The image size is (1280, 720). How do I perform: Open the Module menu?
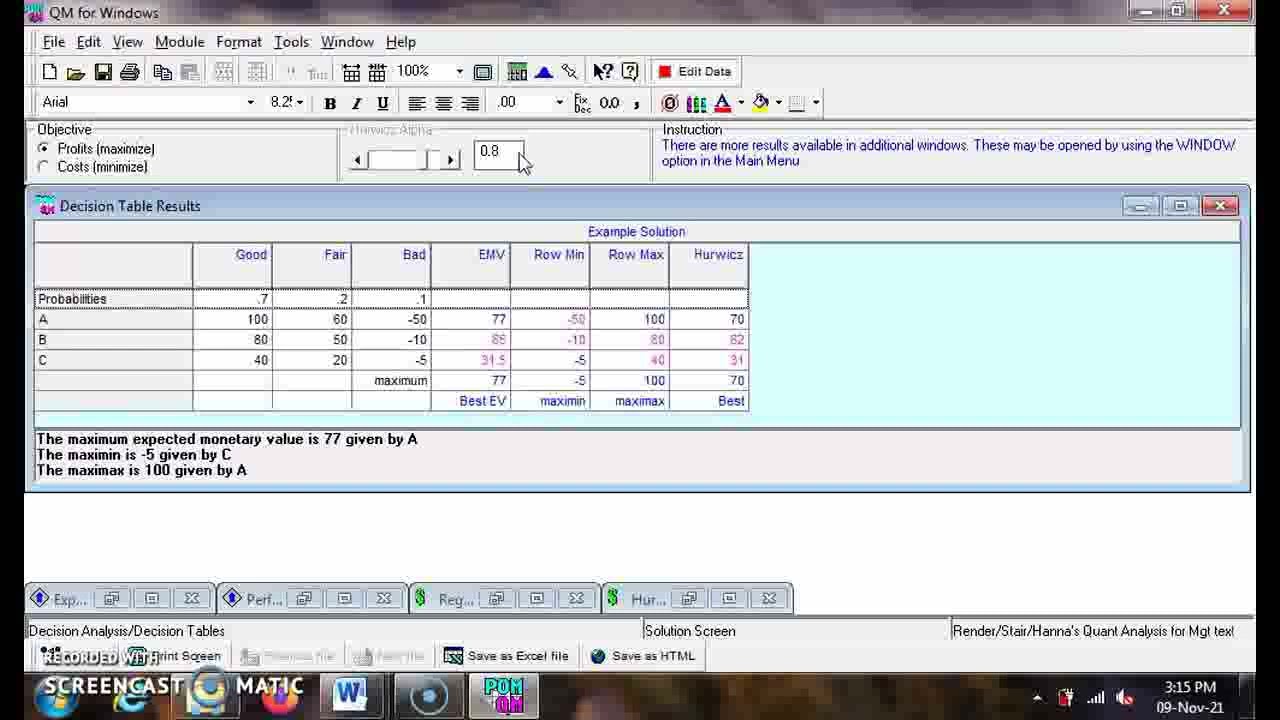coord(179,42)
